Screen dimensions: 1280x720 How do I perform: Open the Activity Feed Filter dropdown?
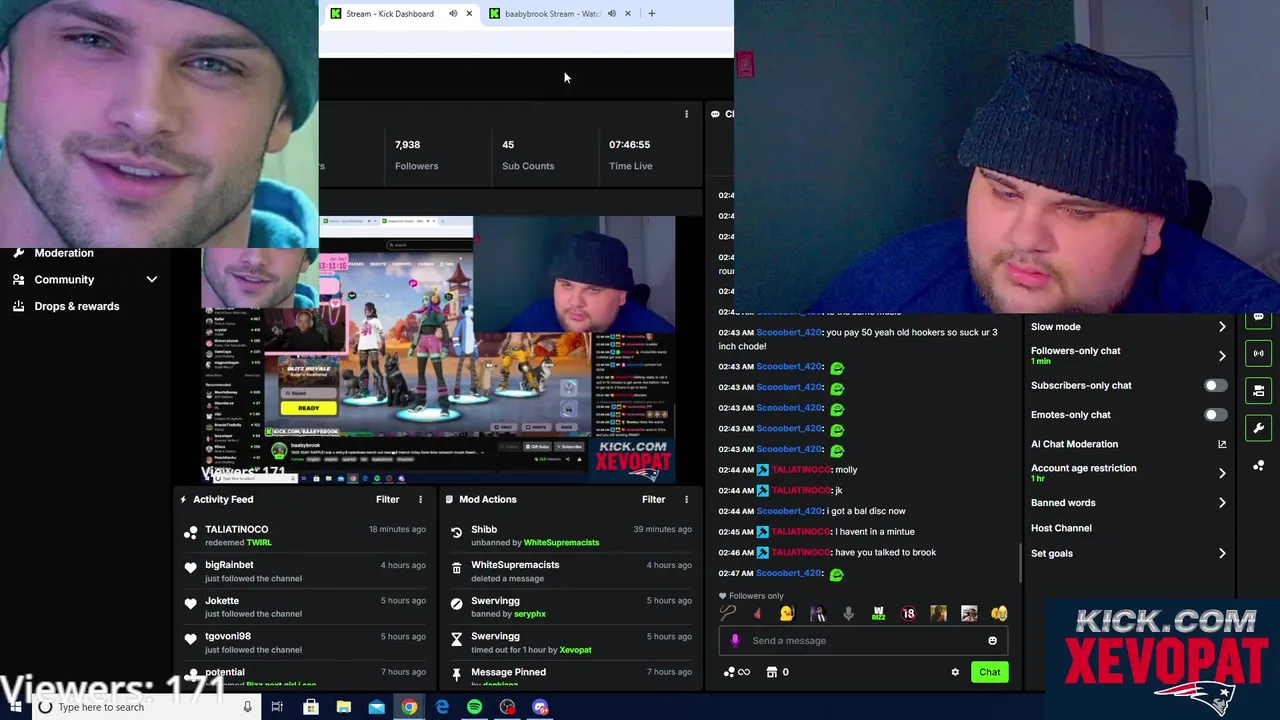pyautogui.click(x=387, y=499)
